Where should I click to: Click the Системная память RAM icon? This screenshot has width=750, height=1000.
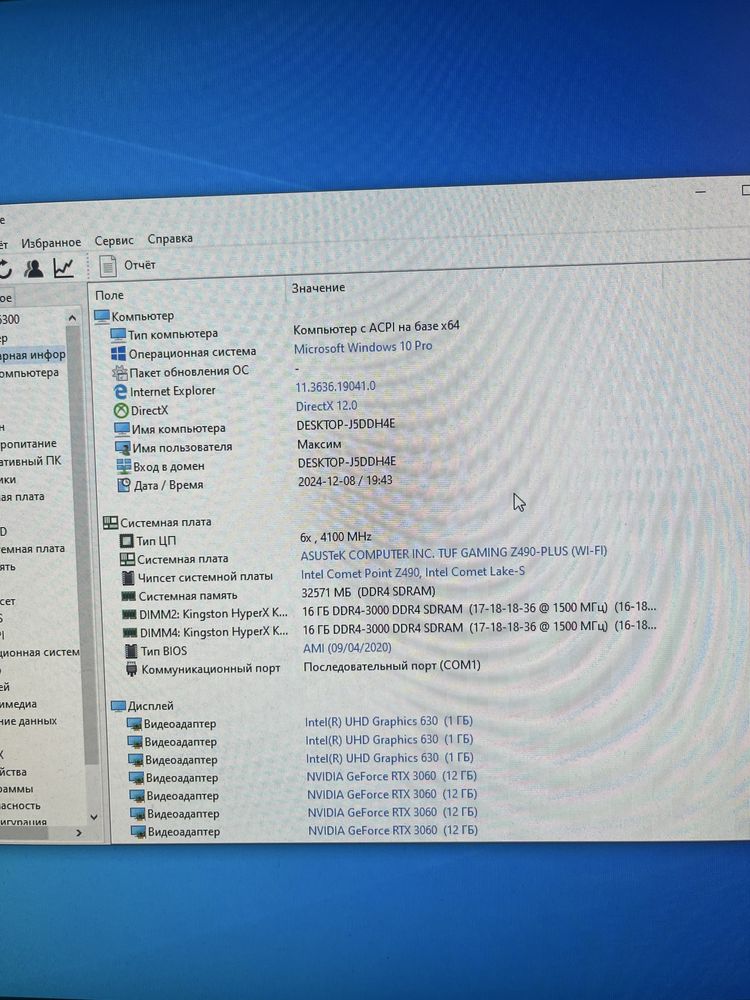click(x=129, y=597)
